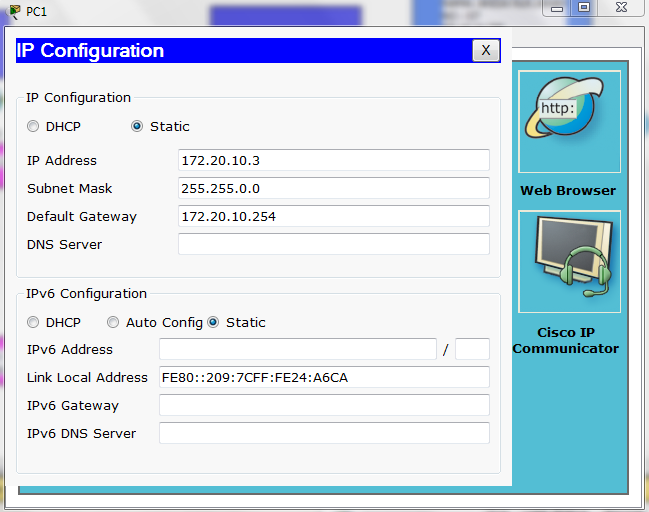Click the Default Gateway field
The width and height of the screenshot is (649, 512).
pyautogui.click(x=334, y=216)
